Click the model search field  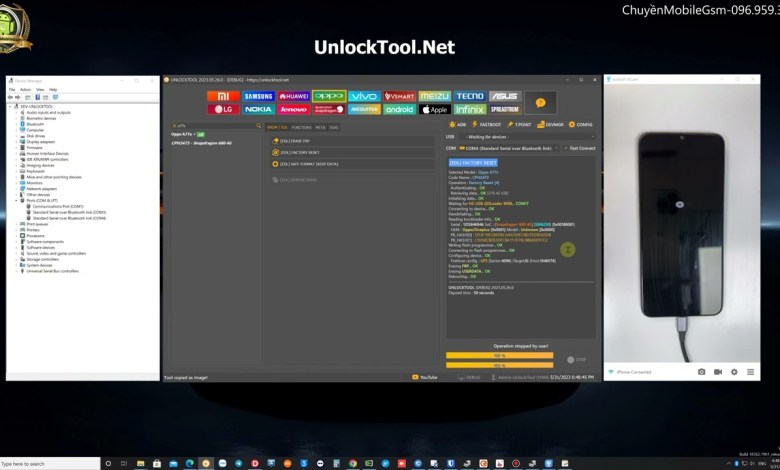[216, 126]
